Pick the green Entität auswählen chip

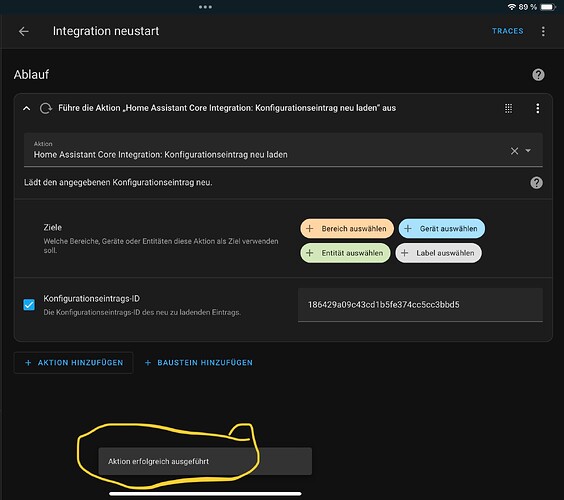click(345, 253)
